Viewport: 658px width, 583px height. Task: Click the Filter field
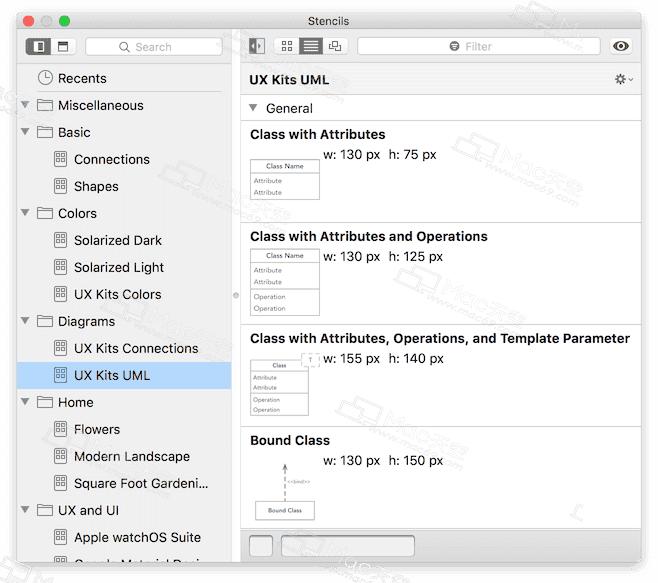(x=479, y=46)
